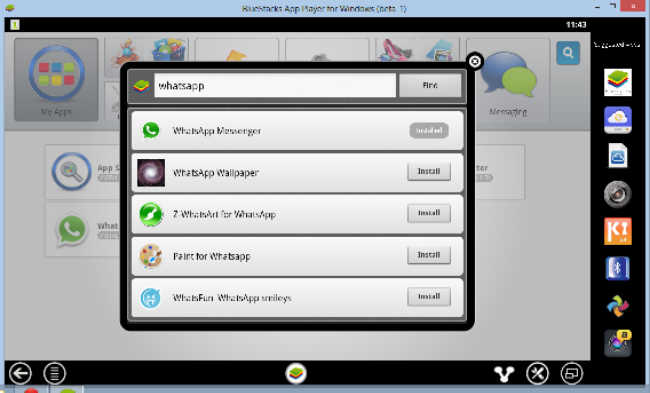Click the BlueStacks taskbar icon
The height and width of the screenshot is (393, 650).
[67, 391]
